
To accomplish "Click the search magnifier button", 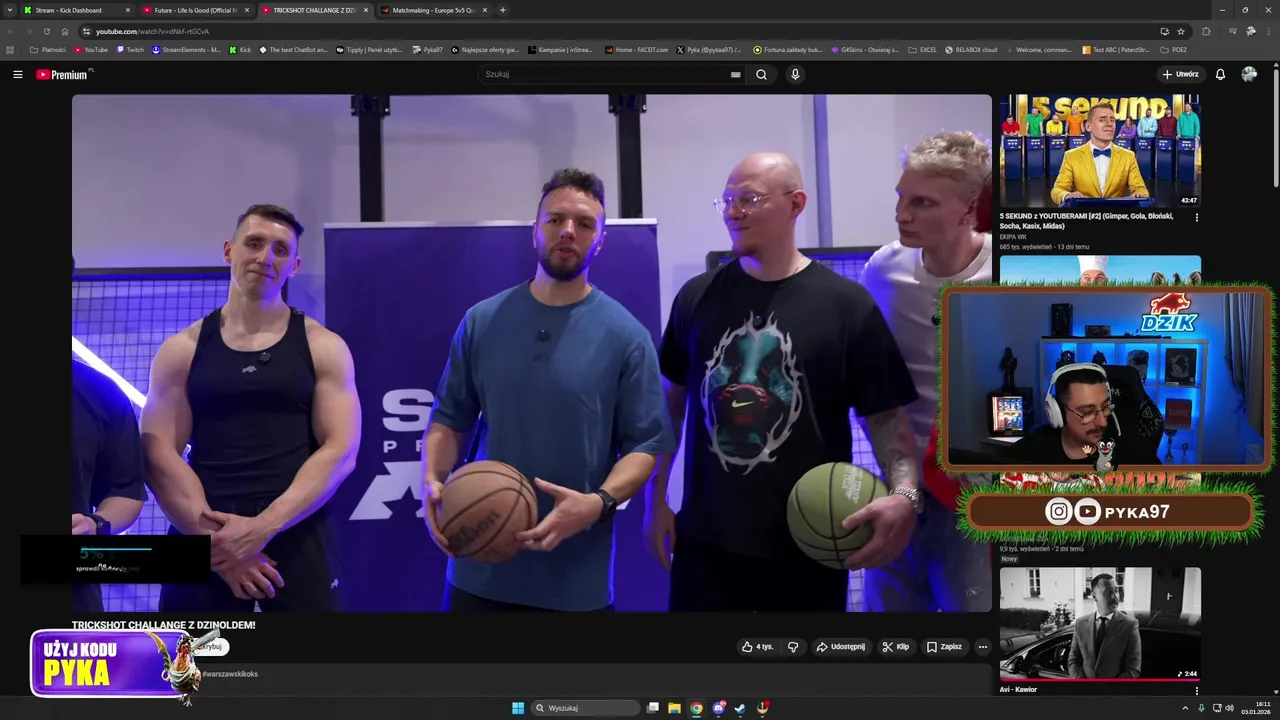I will (x=762, y=74).
